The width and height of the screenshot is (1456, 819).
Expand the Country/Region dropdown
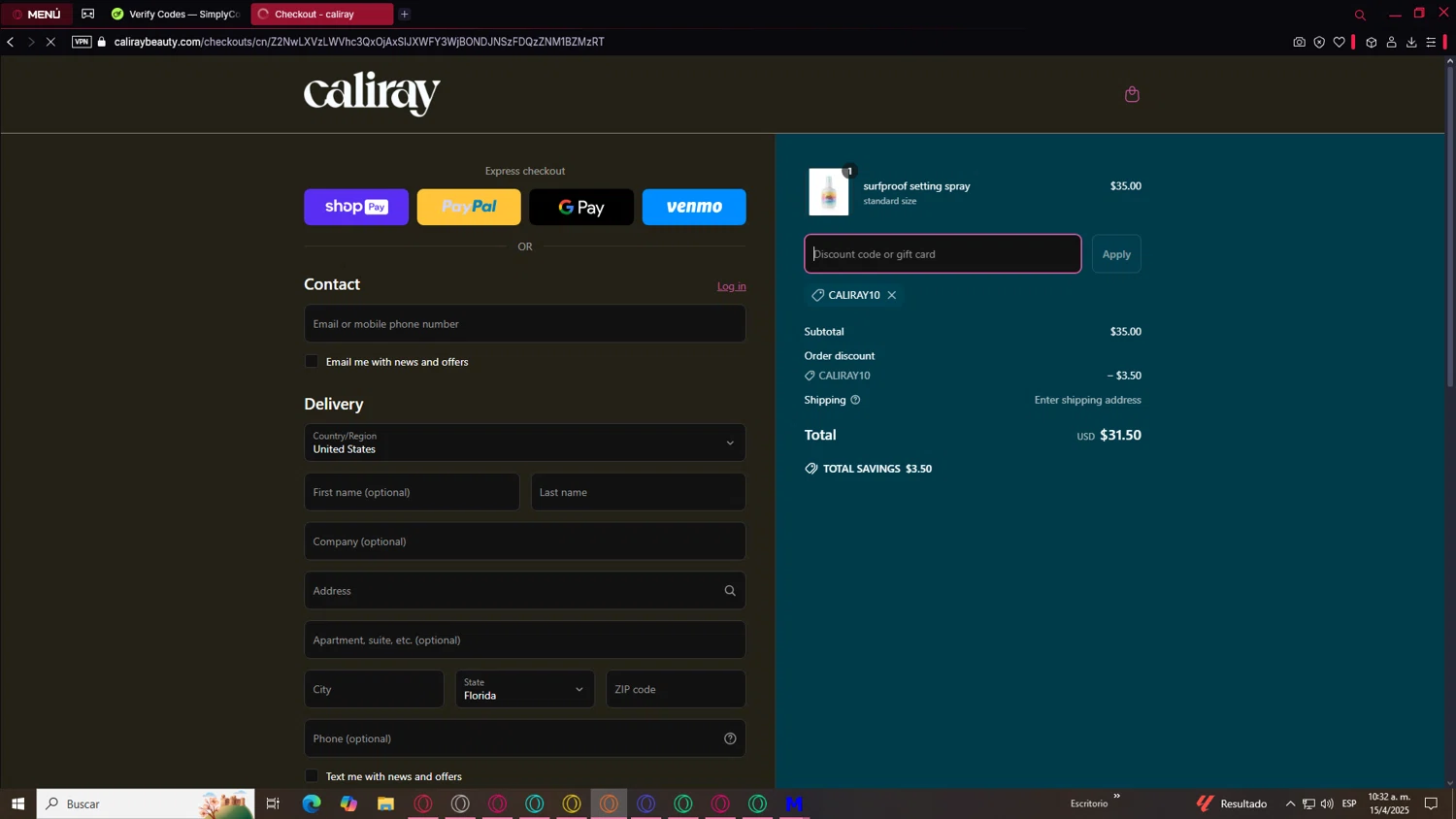[525, 442]
